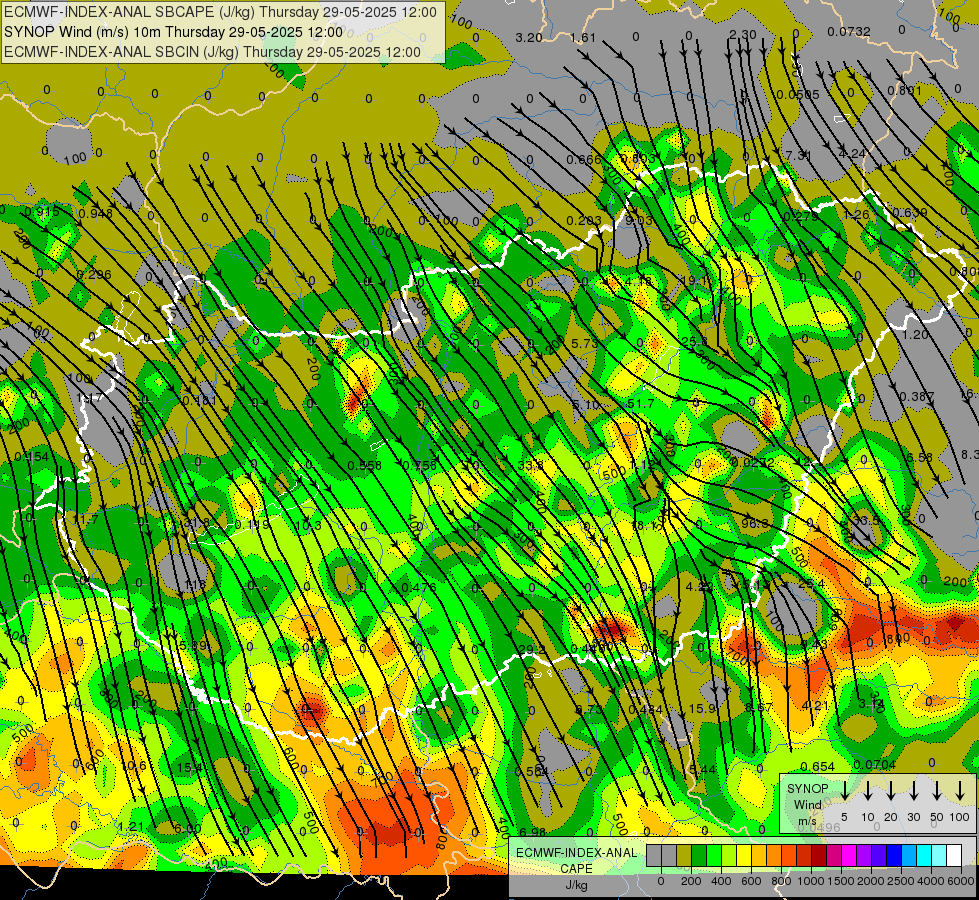Click the 0.756 station value
The image size is (979, 900).
click(420, 465)
